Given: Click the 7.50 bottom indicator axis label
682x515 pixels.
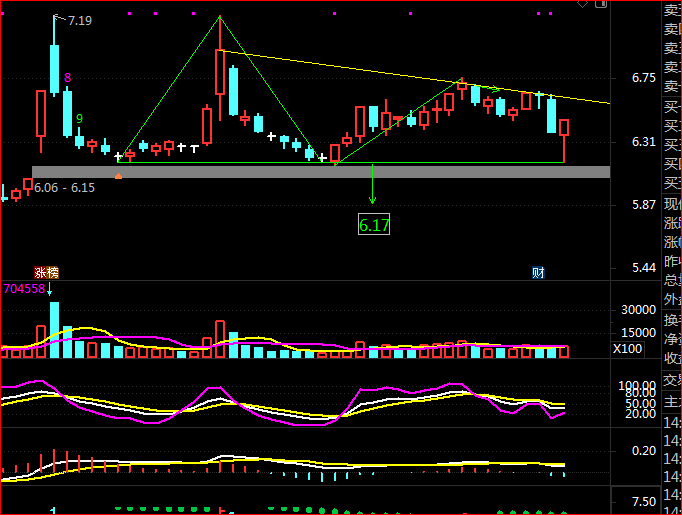Looking at the screenshot, I should click(x=644, y=502).
